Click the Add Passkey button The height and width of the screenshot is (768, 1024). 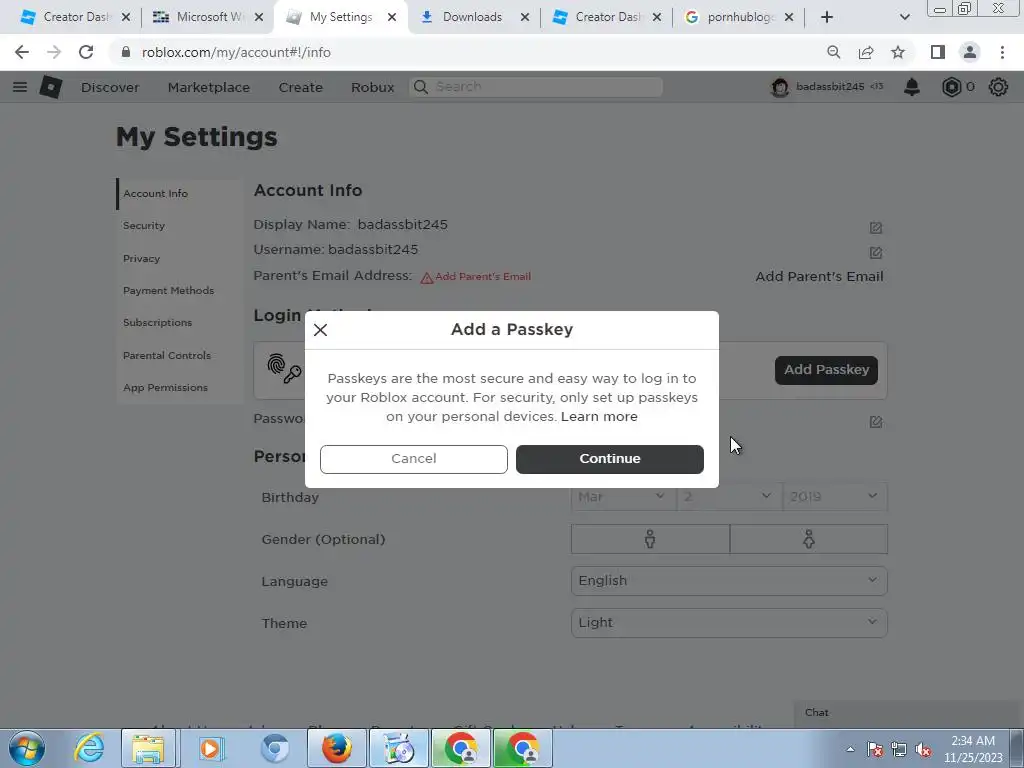(x=826, y=370)
